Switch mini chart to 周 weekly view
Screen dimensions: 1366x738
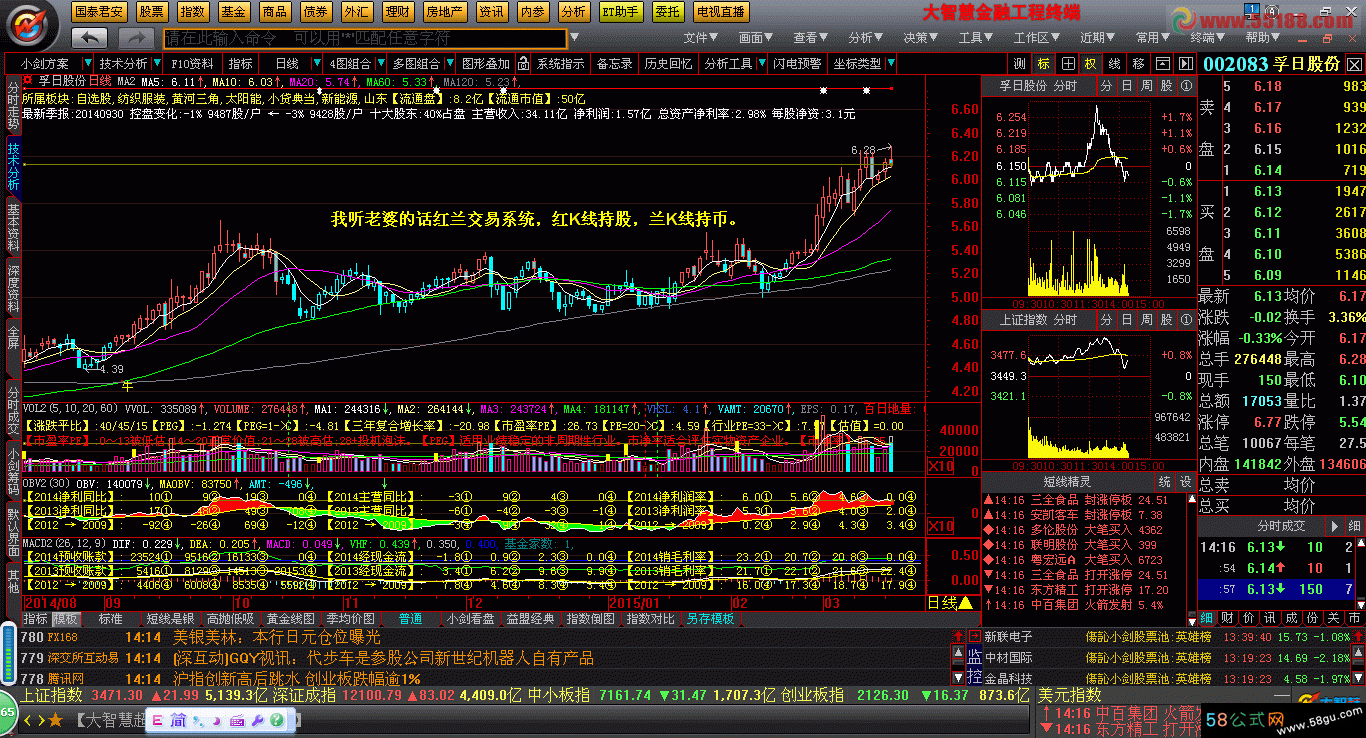point(1146,86)
